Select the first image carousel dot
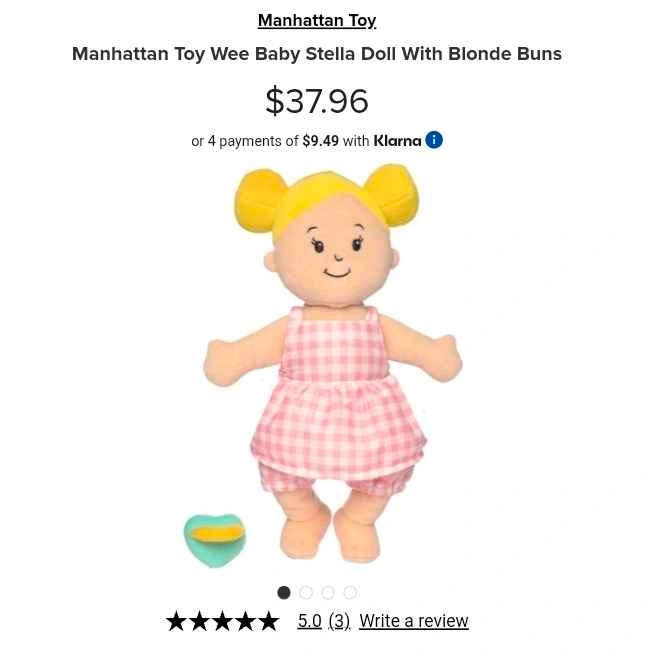The width and height of the screenshot is (651, 650). pos(284,592)
